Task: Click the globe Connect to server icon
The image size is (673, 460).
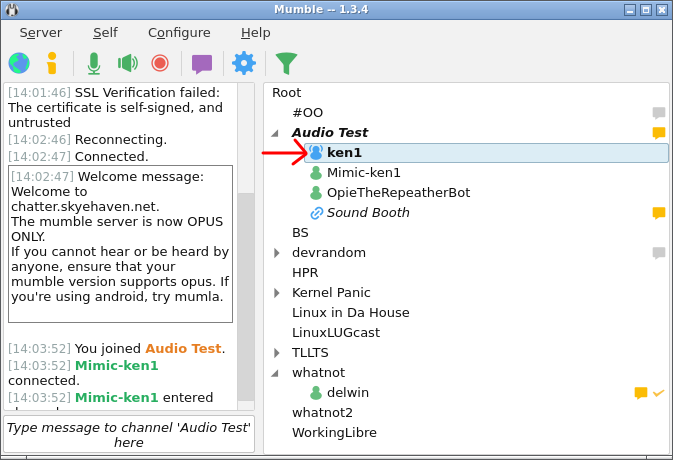Action: click(x=19, y=63)
